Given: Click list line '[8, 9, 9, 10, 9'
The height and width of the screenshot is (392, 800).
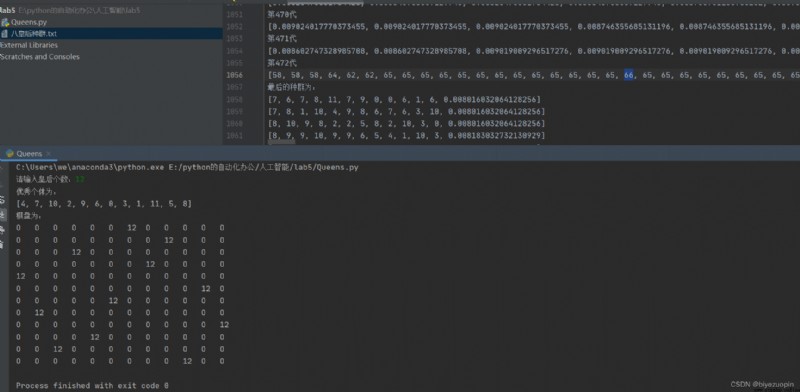Looking at the screenshot, I should (x=406, y=135).
